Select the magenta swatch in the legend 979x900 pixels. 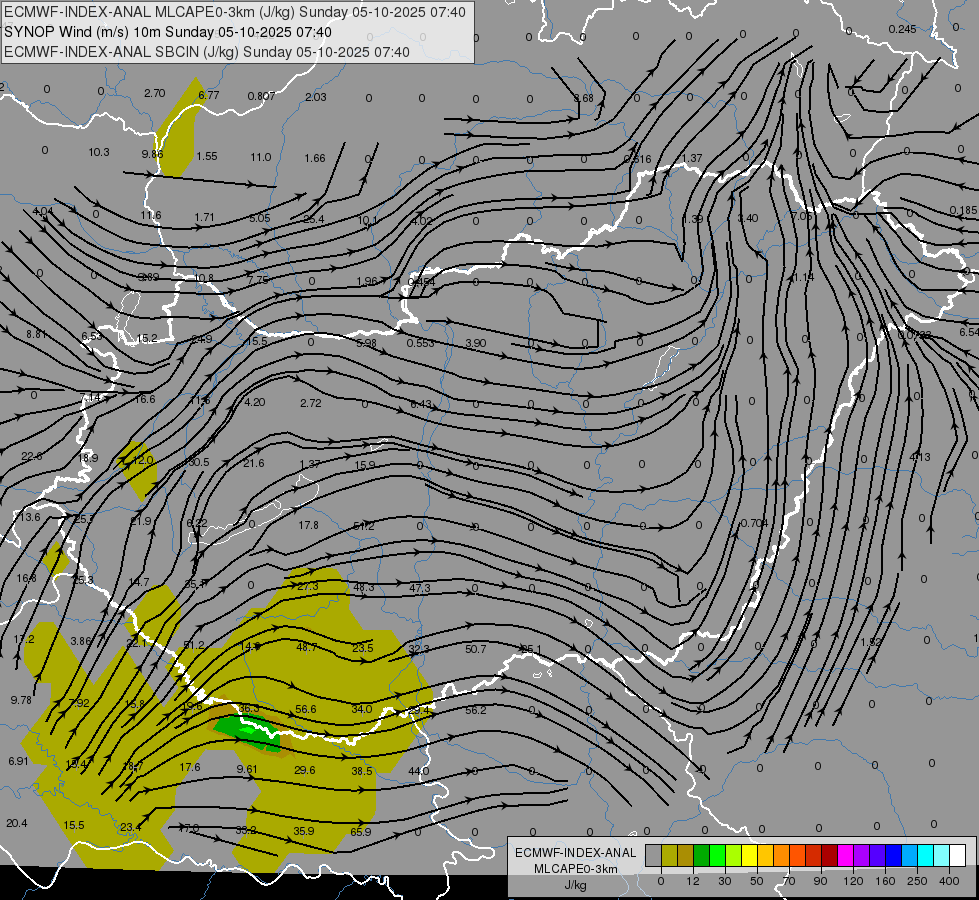pyautogui.click(x=845, y=855)
